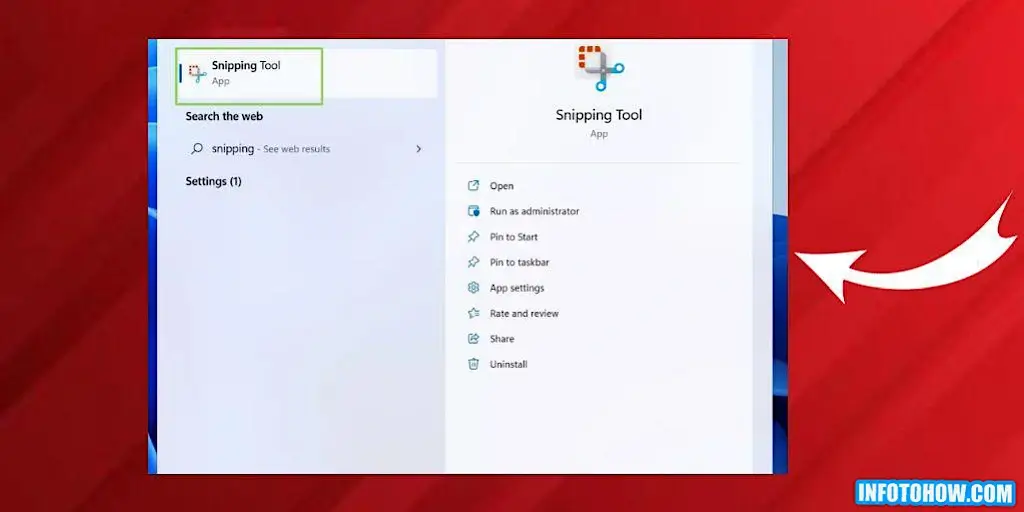Viewport: 1024px width, 512px height.
Task: Click the pin icon beside Pin to Start
Action: click(473, 236)
